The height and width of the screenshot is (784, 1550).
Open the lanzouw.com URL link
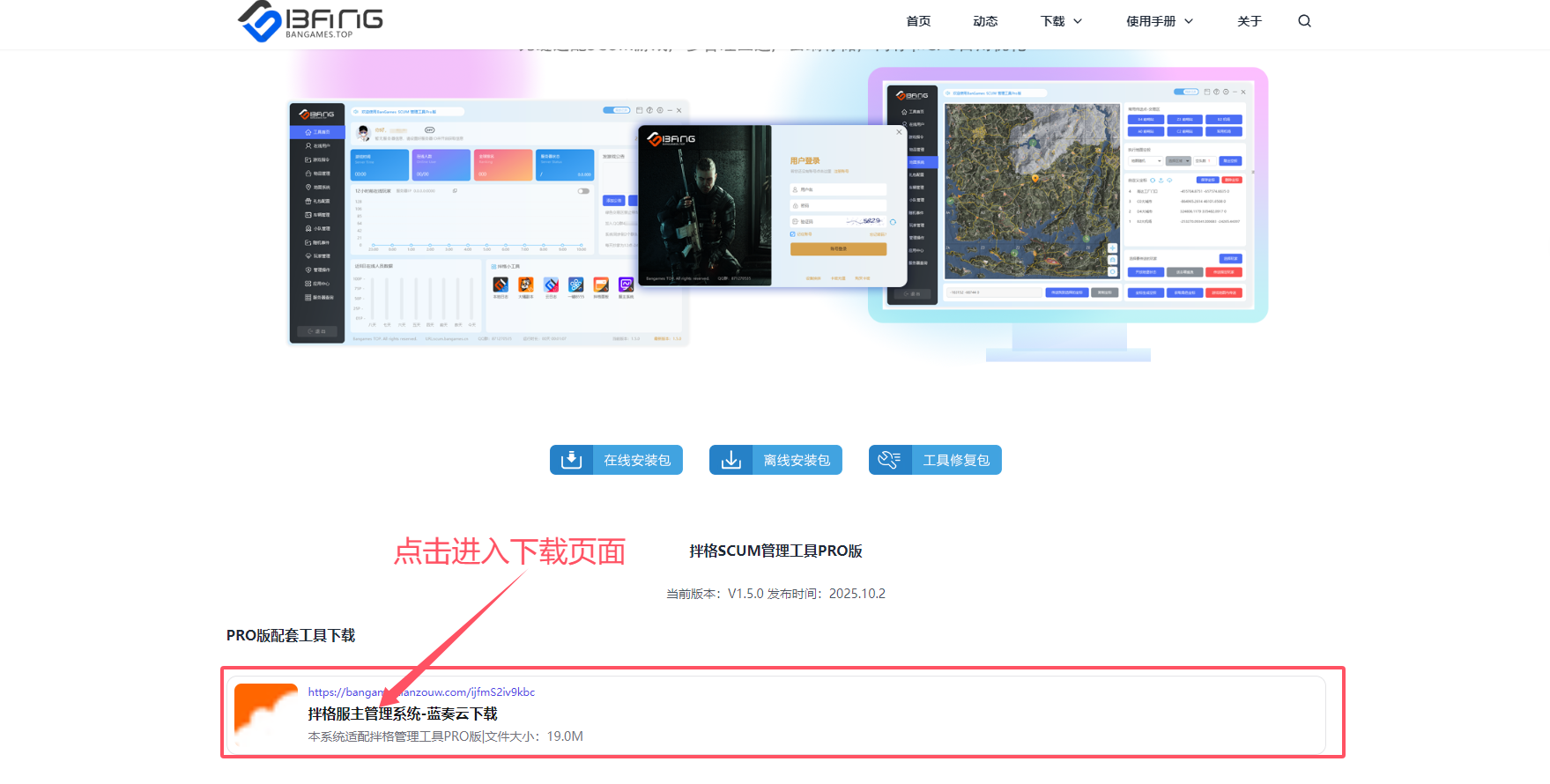click(x=421, y=692)
